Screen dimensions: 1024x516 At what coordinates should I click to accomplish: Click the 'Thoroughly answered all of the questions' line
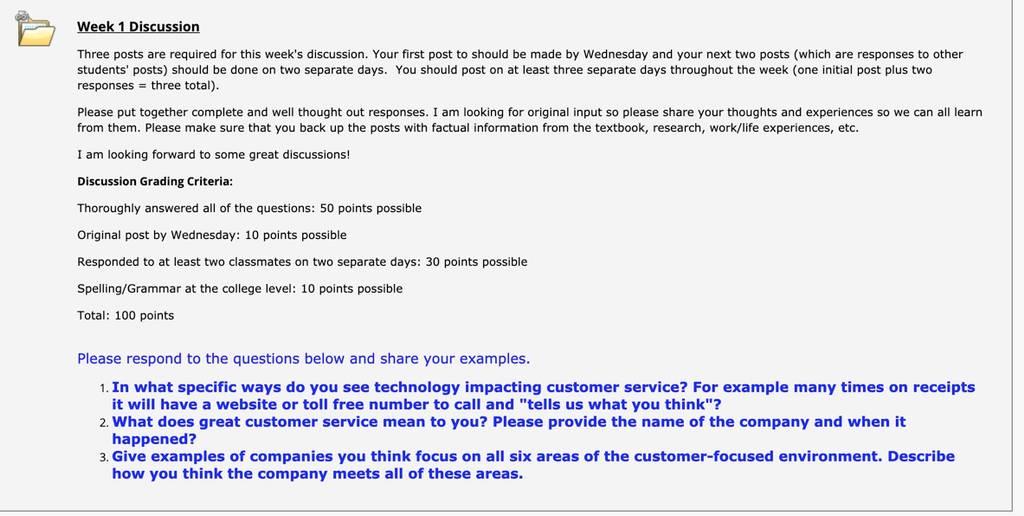point(249,208)
